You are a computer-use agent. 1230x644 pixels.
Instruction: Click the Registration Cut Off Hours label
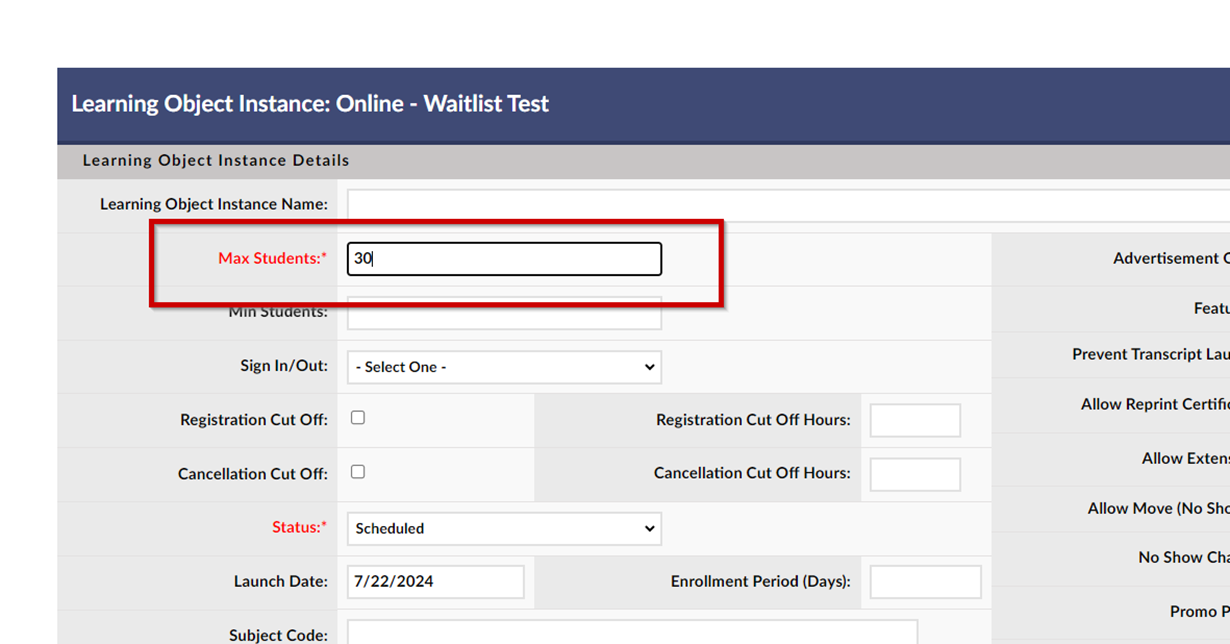coord(754,420)
